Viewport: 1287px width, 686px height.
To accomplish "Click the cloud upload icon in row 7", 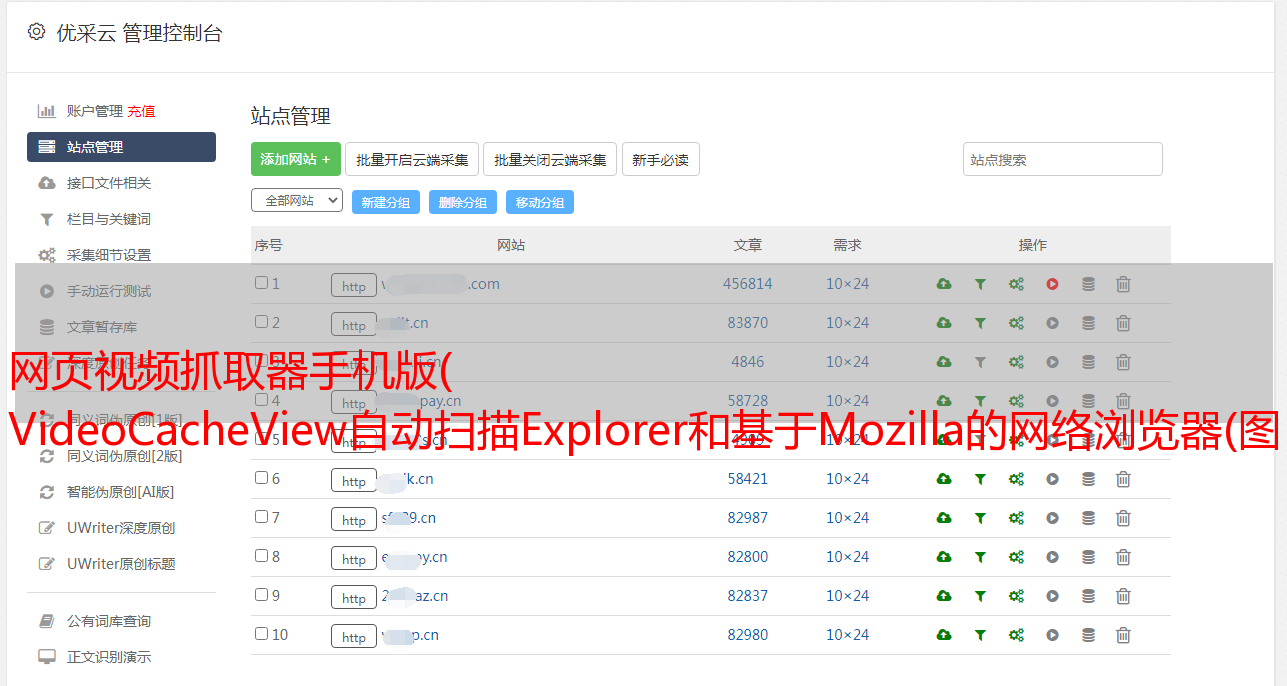I will click(x=944, y=518).
